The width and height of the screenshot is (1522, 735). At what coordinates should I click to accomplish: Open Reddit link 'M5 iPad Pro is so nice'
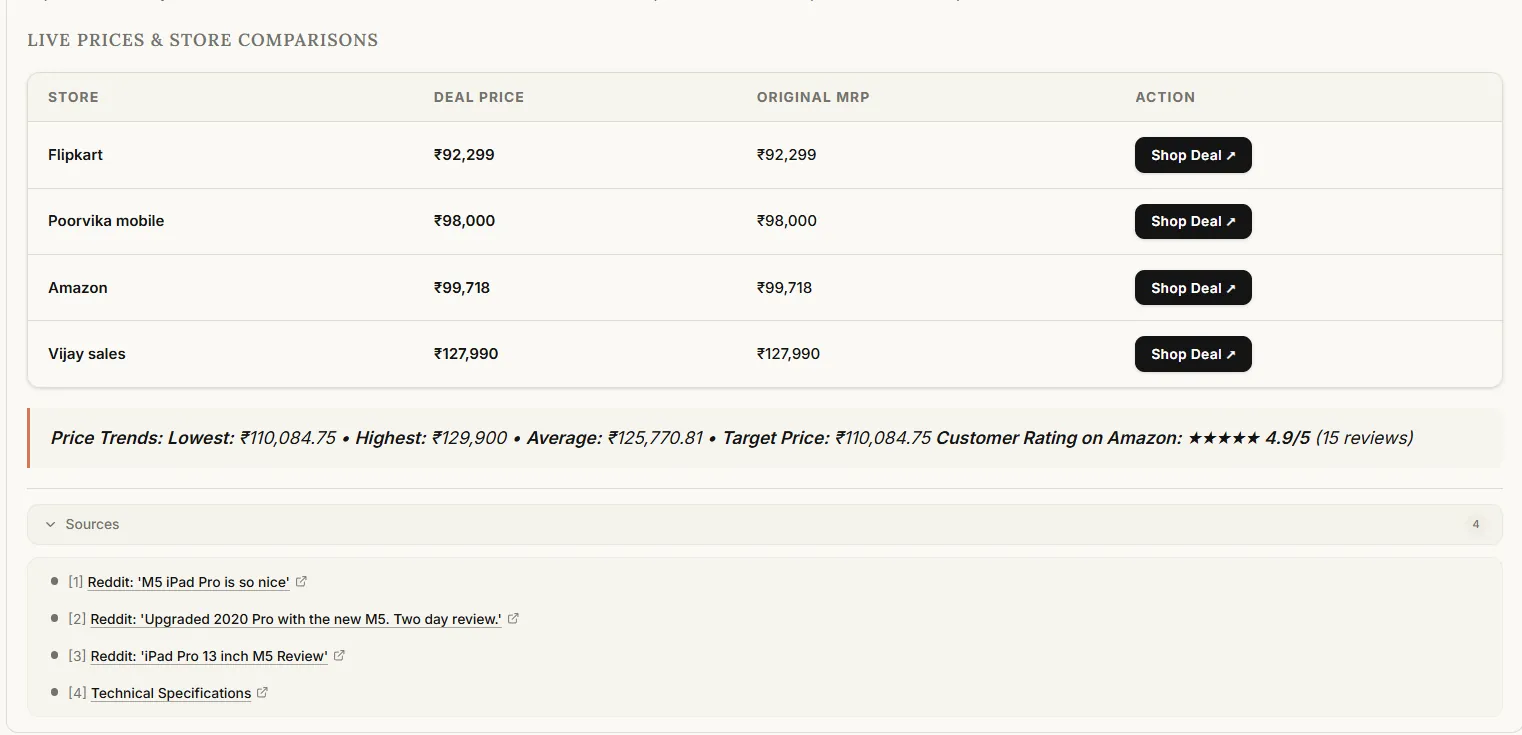[x=189, y=582]
